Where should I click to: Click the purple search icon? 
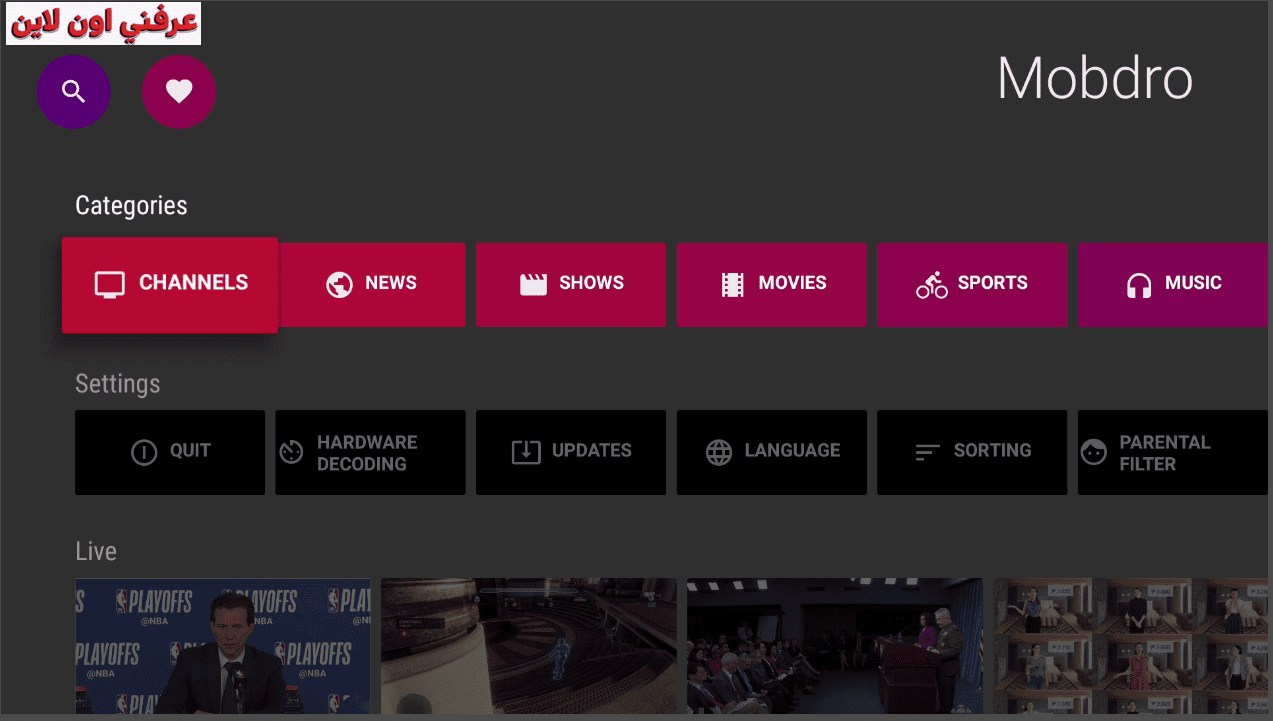point(73,92)
